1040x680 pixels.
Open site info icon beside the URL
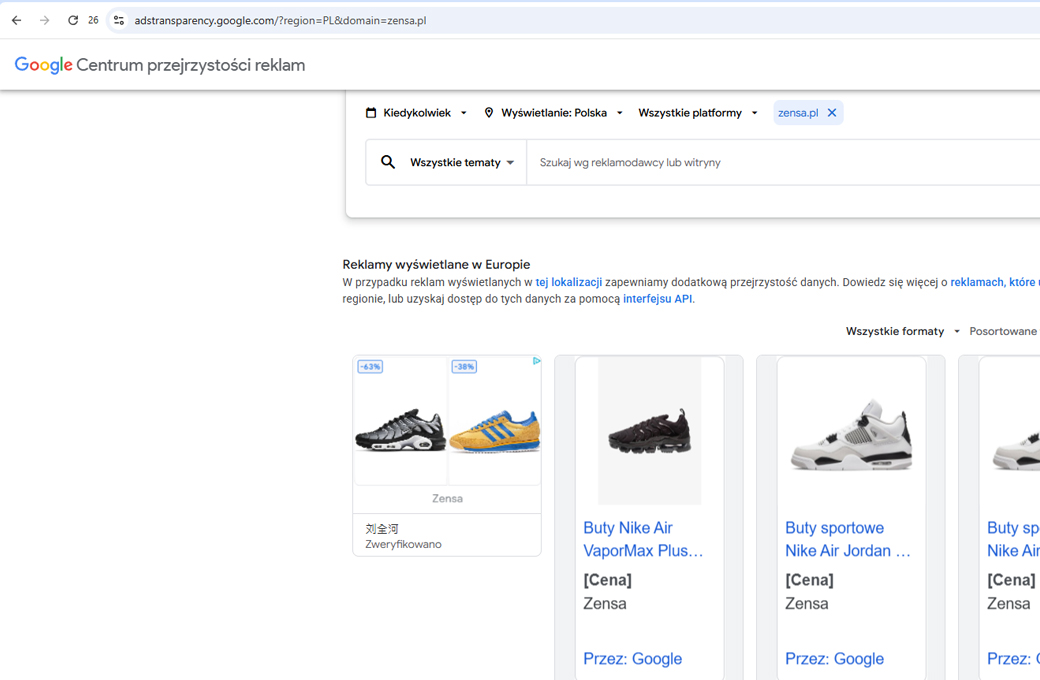point(119,21)
